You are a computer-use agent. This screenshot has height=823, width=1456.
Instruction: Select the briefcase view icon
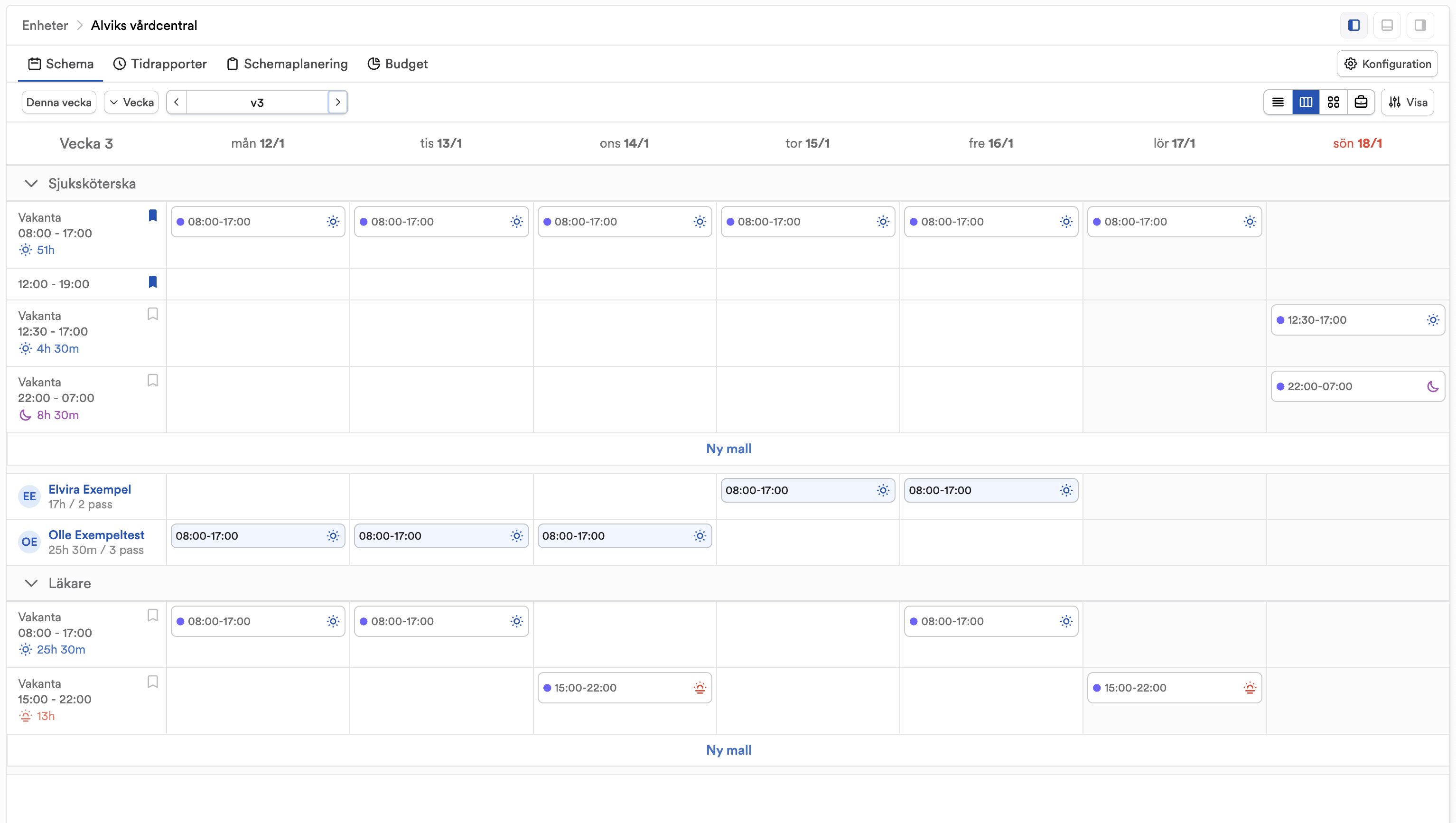(x=1361, y=103)
